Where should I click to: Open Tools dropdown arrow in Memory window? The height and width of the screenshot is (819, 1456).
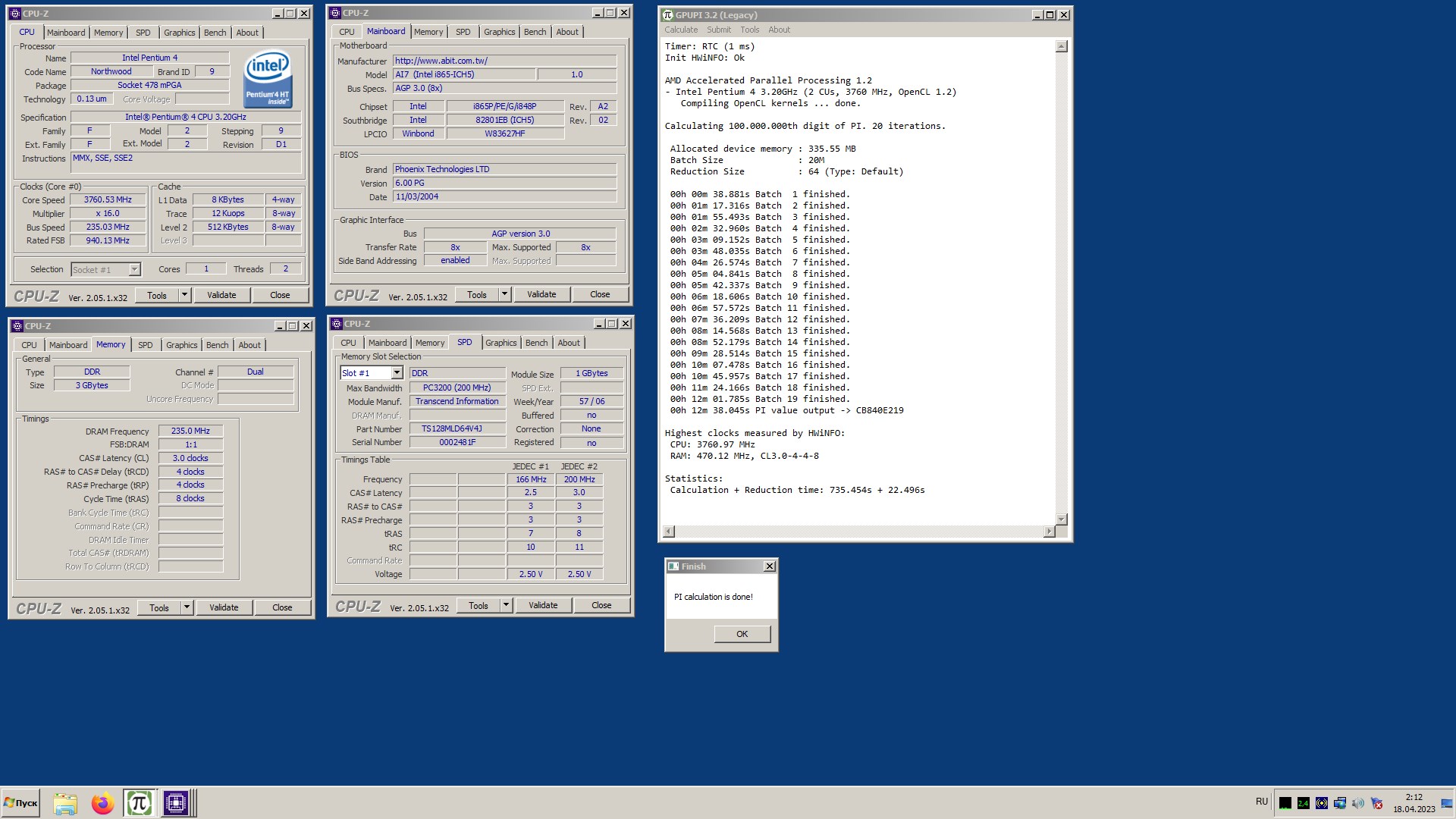click(187, 608)
